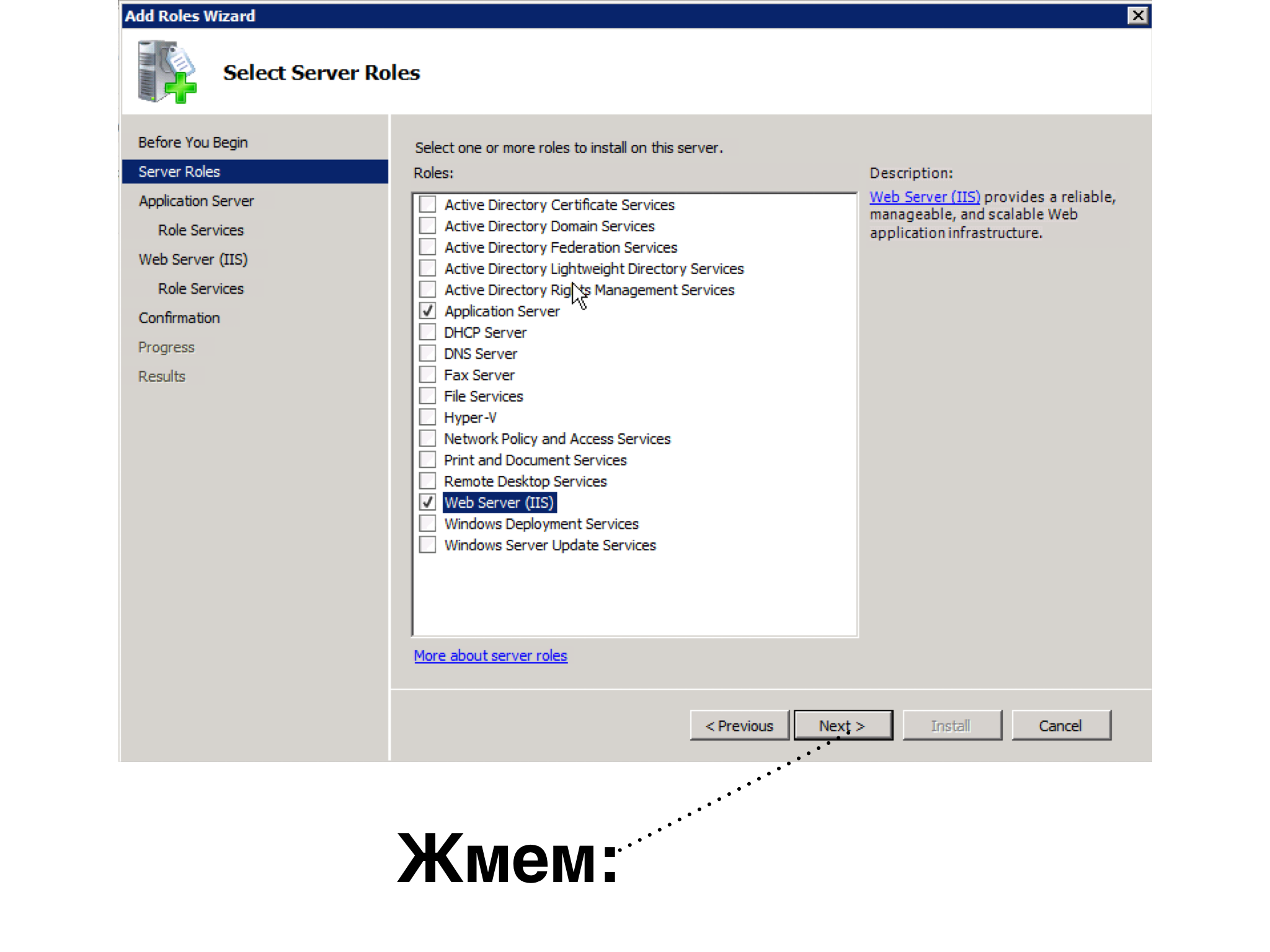
Task: Select Active Directory Certificate Services label
Action: click(559, 205)
